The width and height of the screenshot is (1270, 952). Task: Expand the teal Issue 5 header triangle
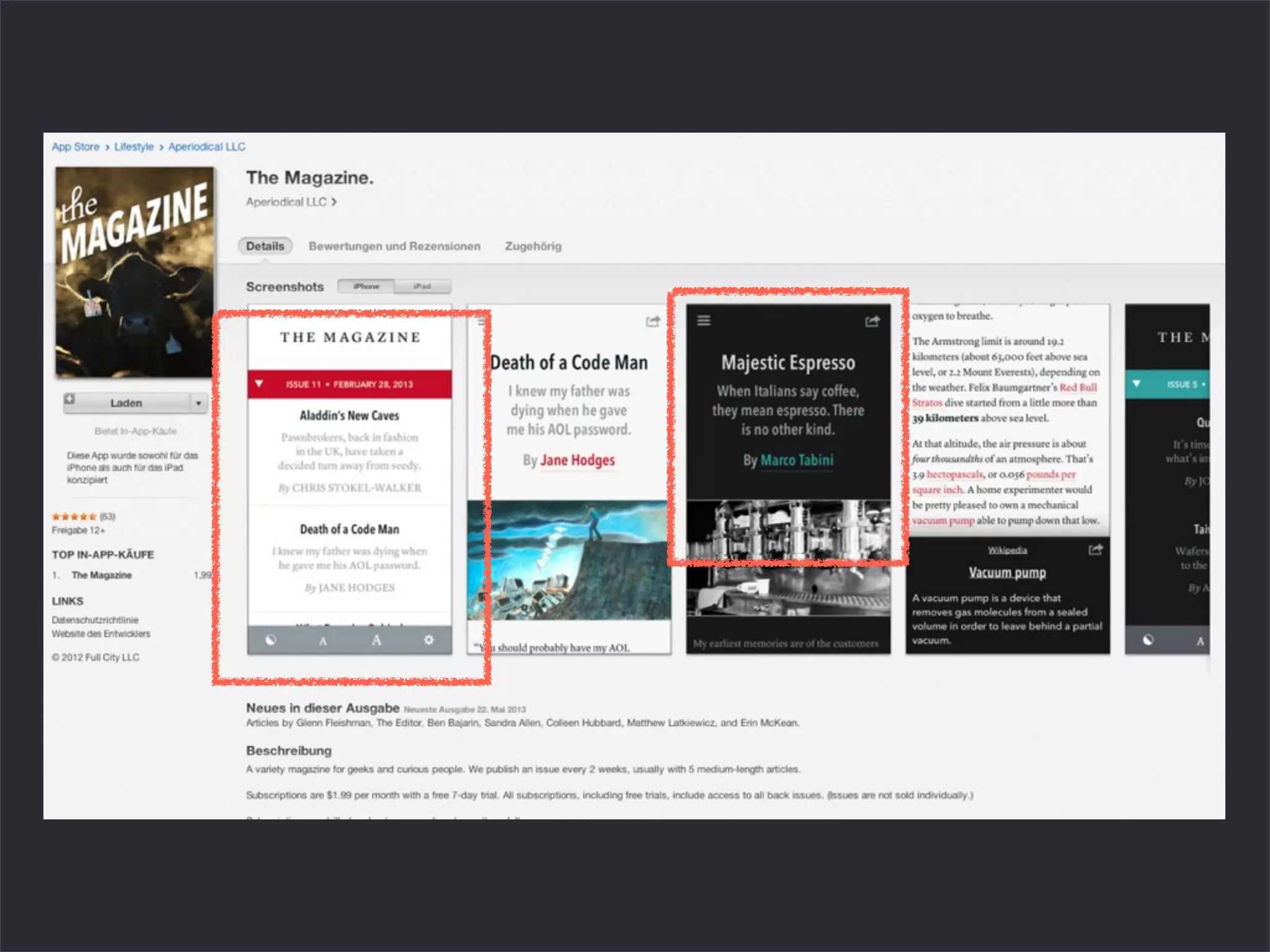(x=1136, y=384)
